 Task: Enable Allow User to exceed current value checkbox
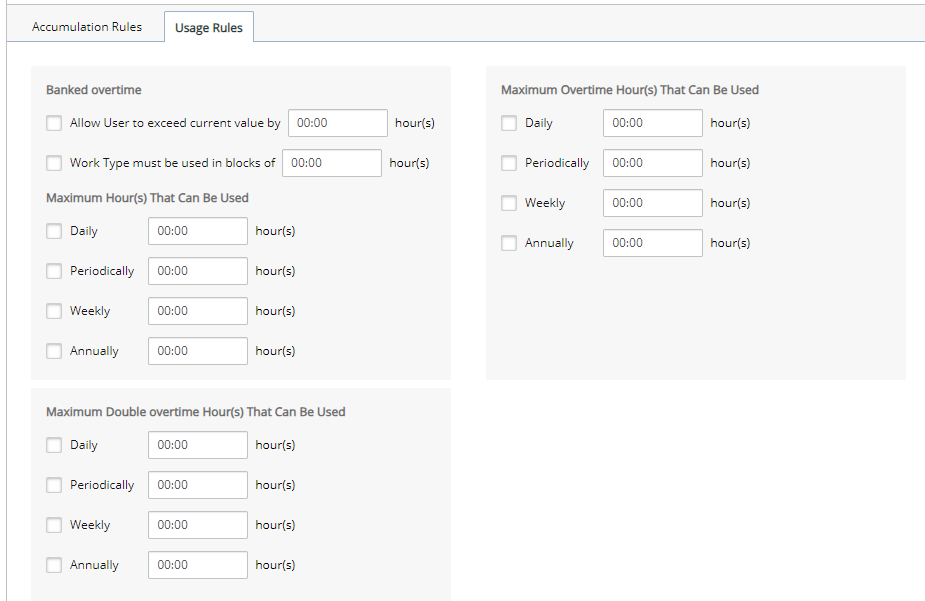click(x=54, y=123)
